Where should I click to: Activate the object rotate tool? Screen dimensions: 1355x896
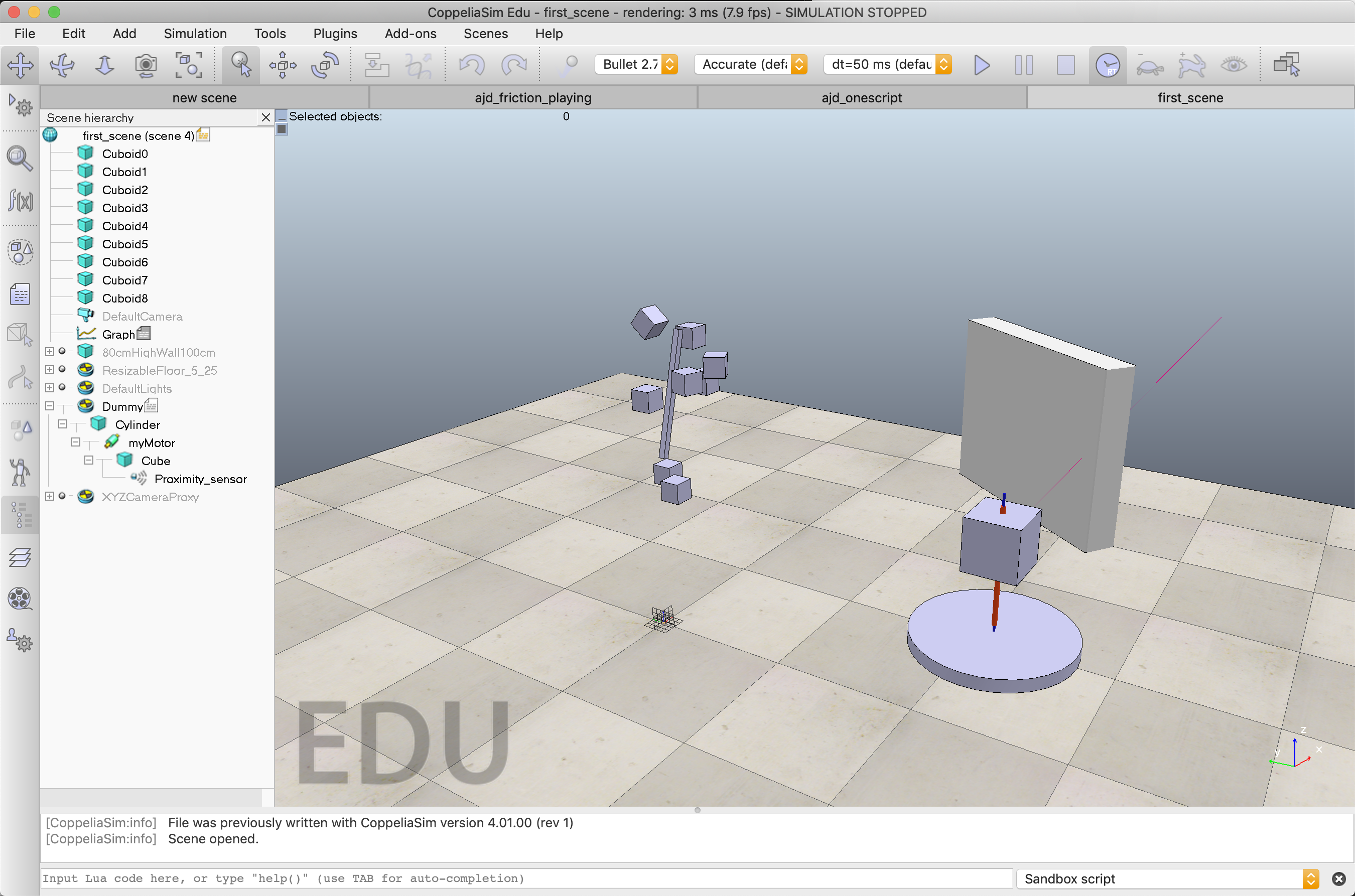pyautogui.click(x=325, y=65)
